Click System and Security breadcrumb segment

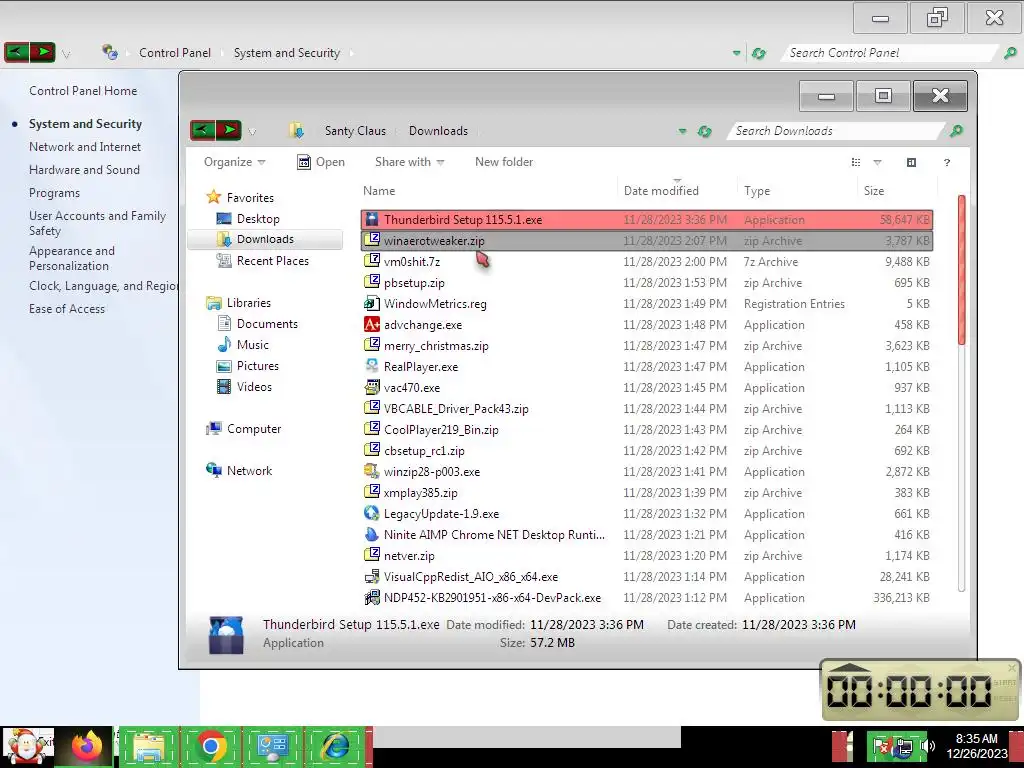(x=287, y=53)
